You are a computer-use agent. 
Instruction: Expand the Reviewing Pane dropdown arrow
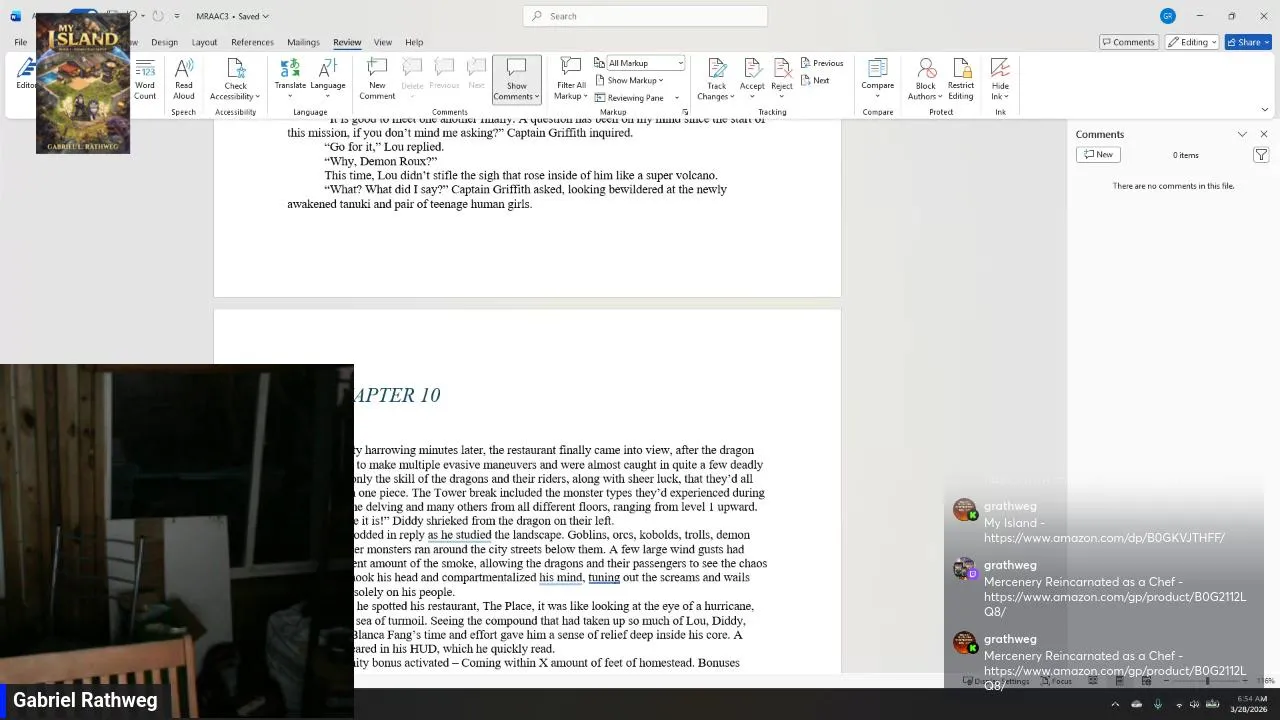point(677,98)
